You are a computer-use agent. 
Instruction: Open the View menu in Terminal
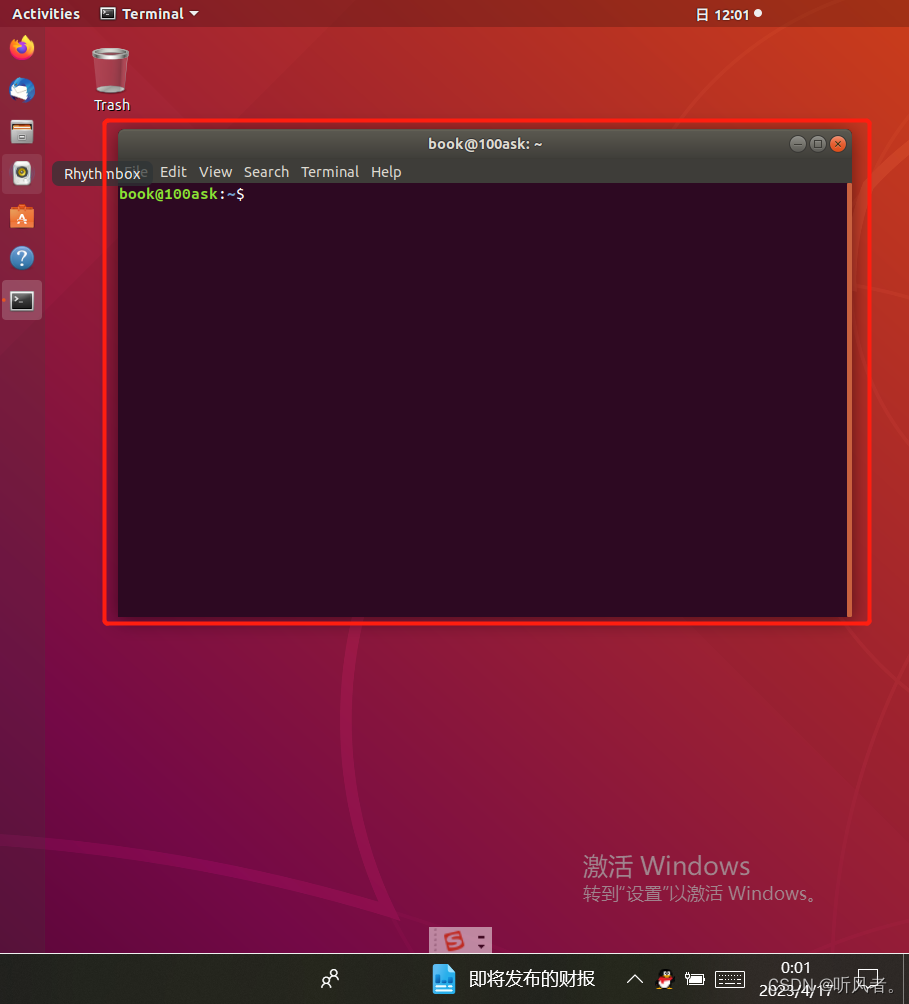tap(215, 171)
